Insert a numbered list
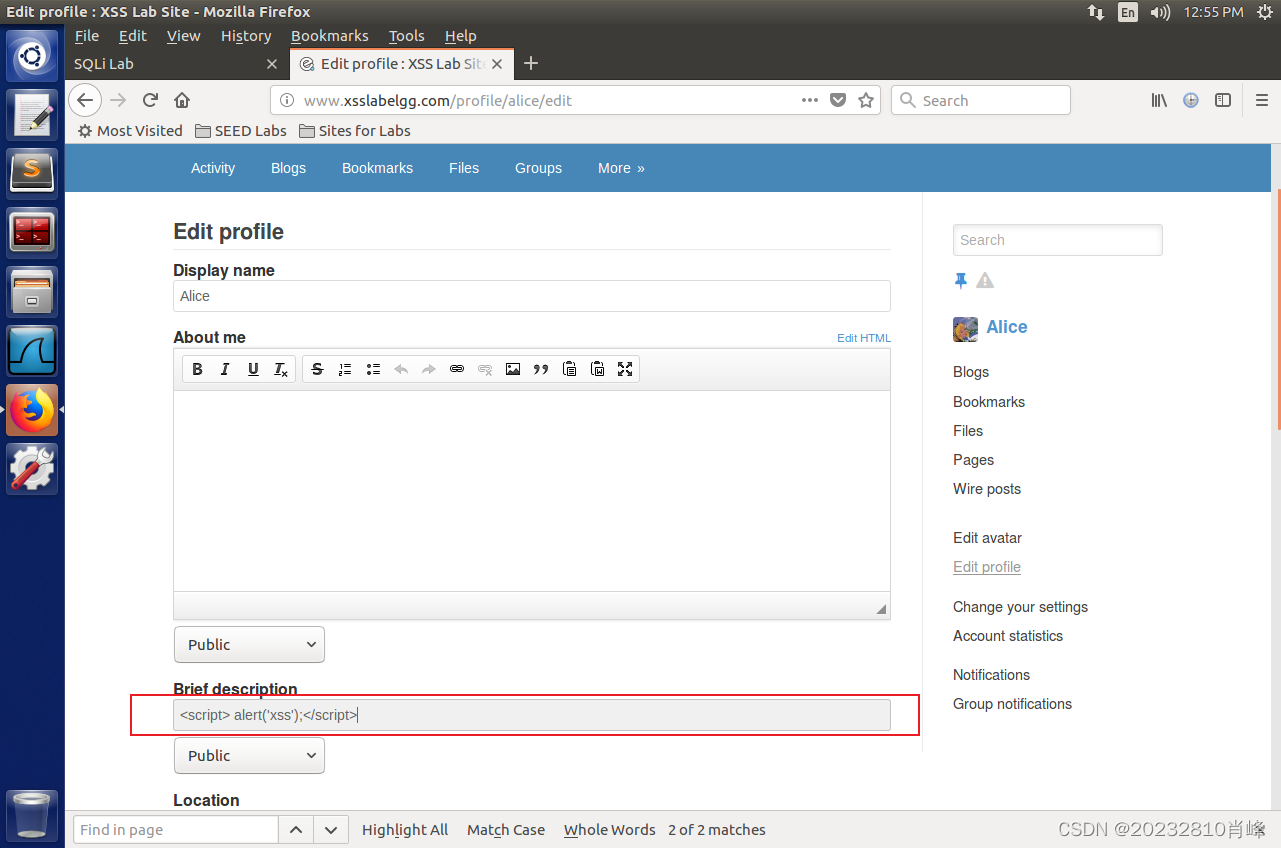Screen dimensions: 1281x848 345,369
